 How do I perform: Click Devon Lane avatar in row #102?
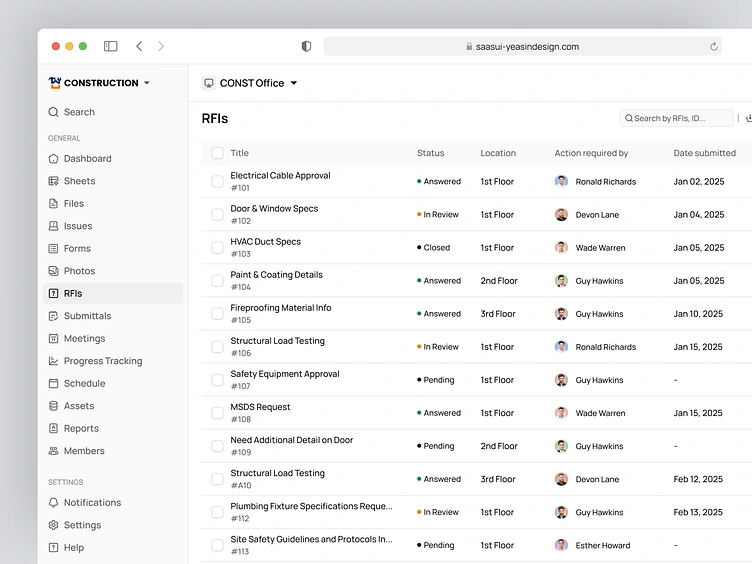(561, 214)
